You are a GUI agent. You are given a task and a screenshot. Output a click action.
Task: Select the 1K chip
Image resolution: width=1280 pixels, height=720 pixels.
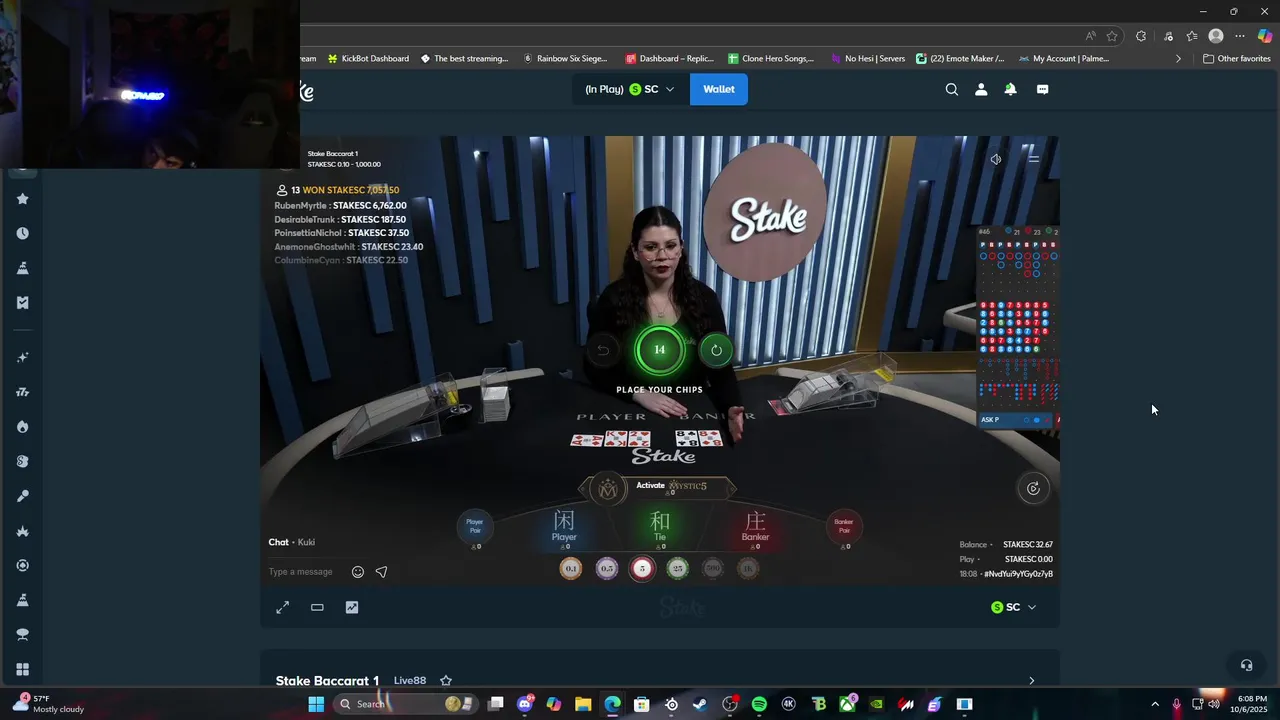[x=748, y=568]
